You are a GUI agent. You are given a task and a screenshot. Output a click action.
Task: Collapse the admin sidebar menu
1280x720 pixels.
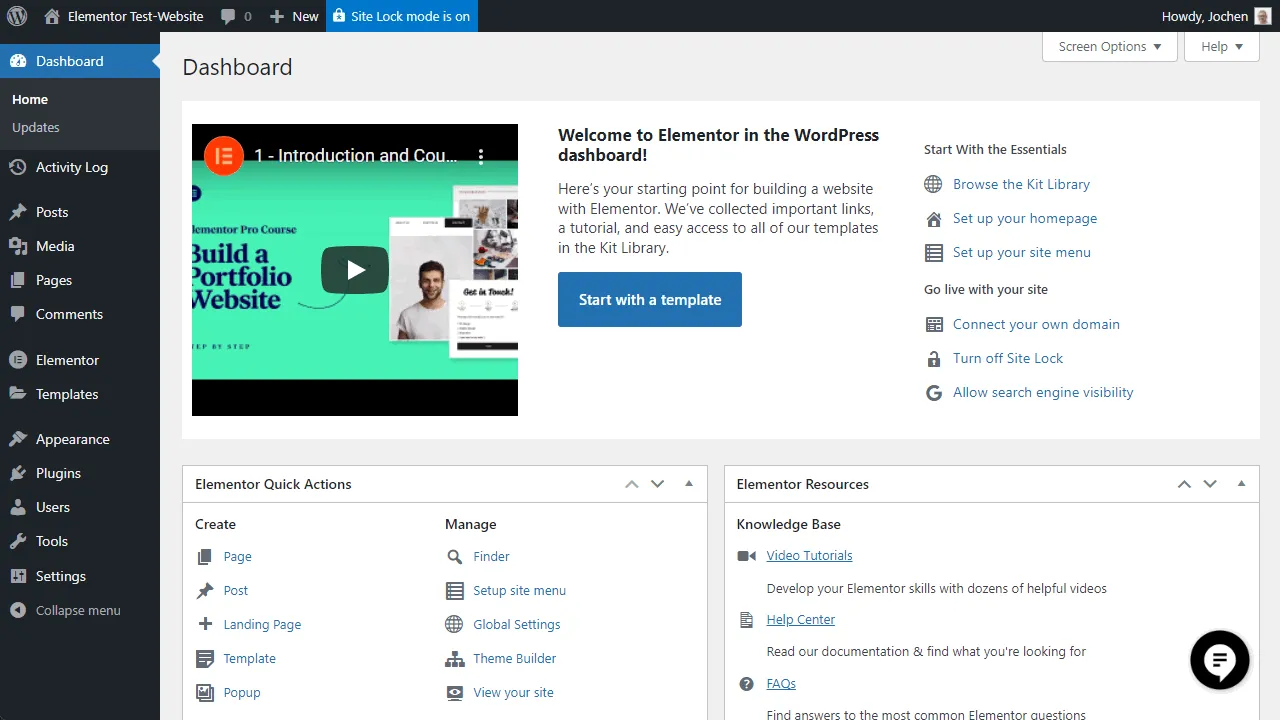pos(80,610)
